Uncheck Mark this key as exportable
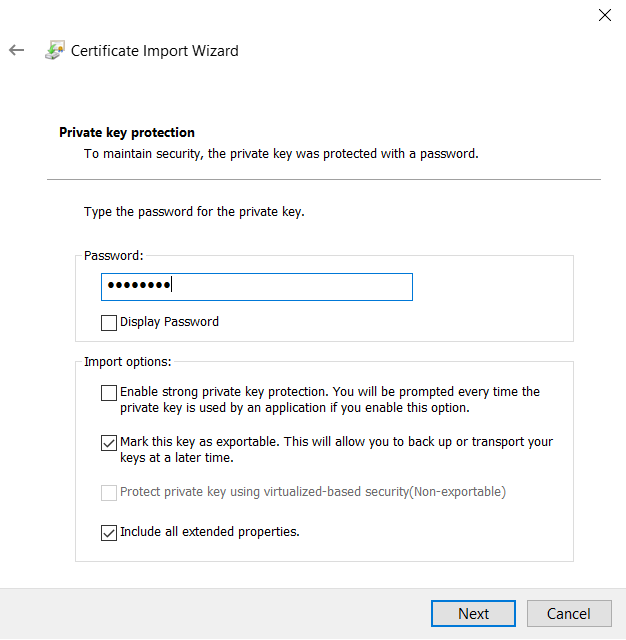Viewport: 626px width, 640px height. click(x=109, y=443)
